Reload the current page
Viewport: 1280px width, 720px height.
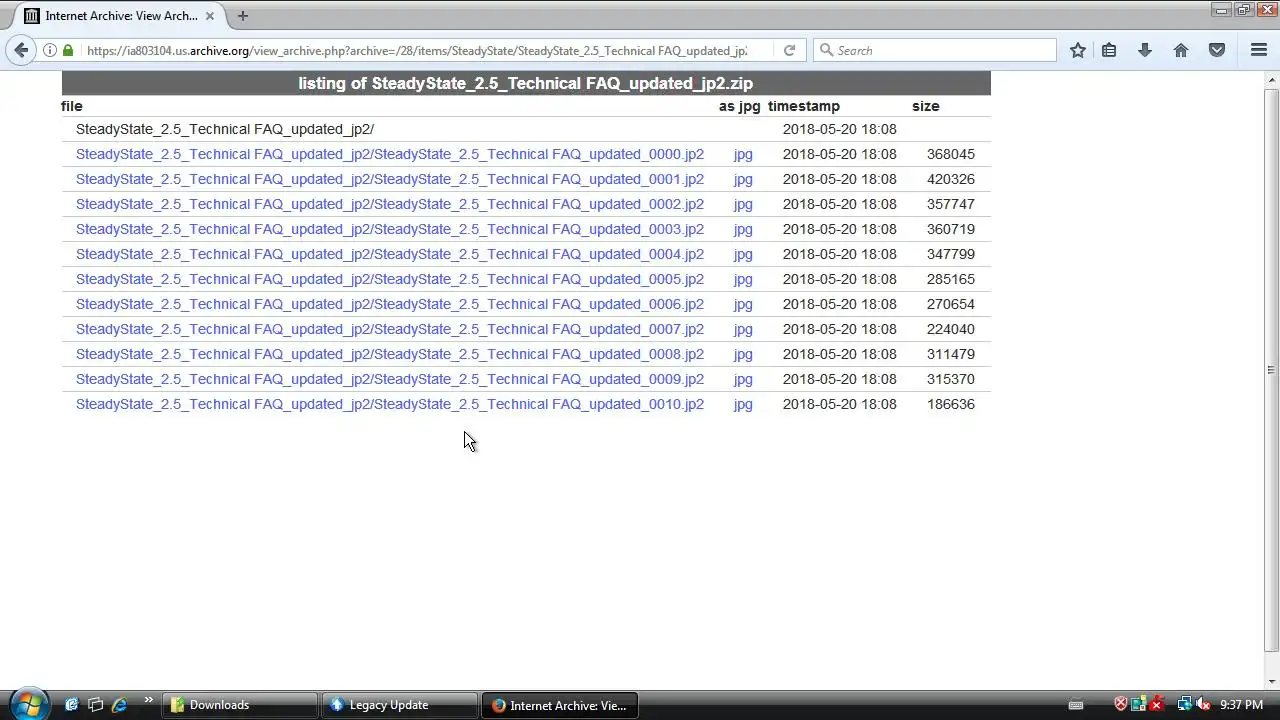(789, 50)
